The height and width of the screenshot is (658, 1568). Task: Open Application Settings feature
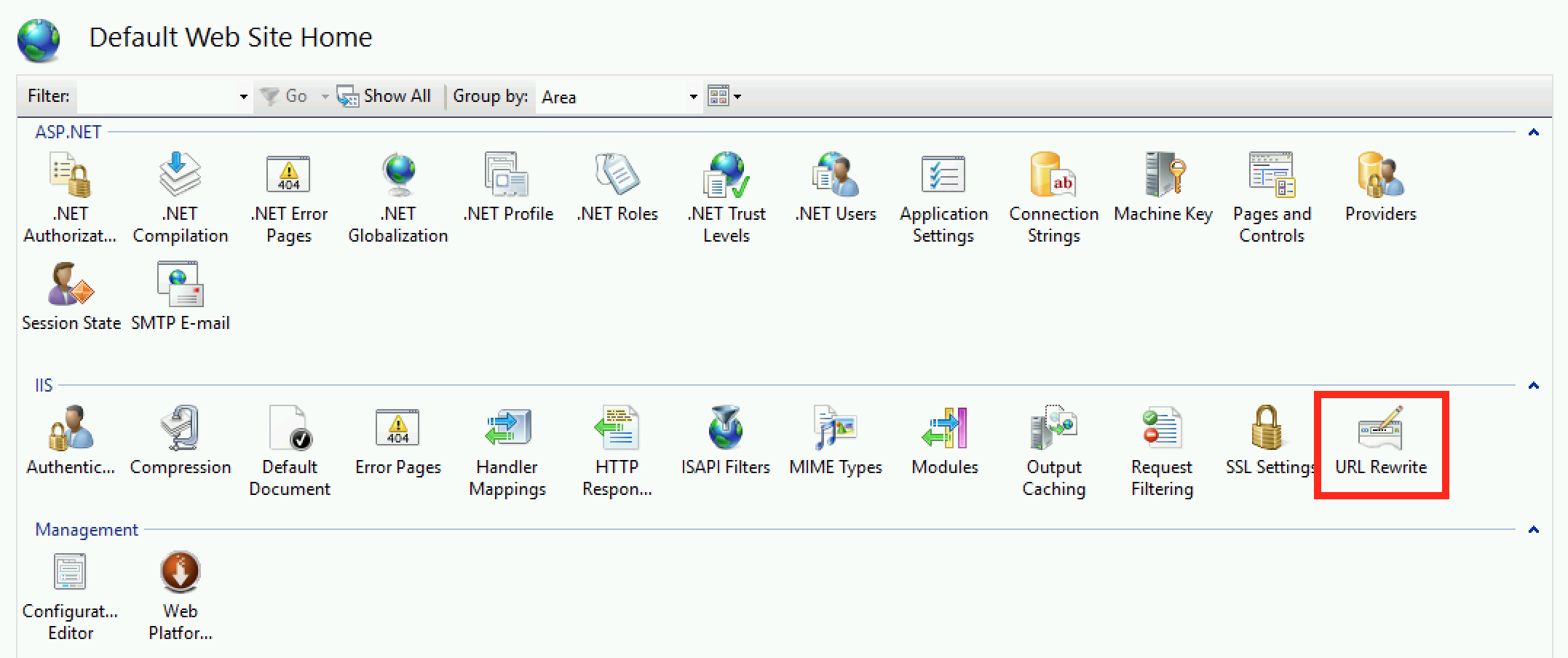tap(944, 197)
